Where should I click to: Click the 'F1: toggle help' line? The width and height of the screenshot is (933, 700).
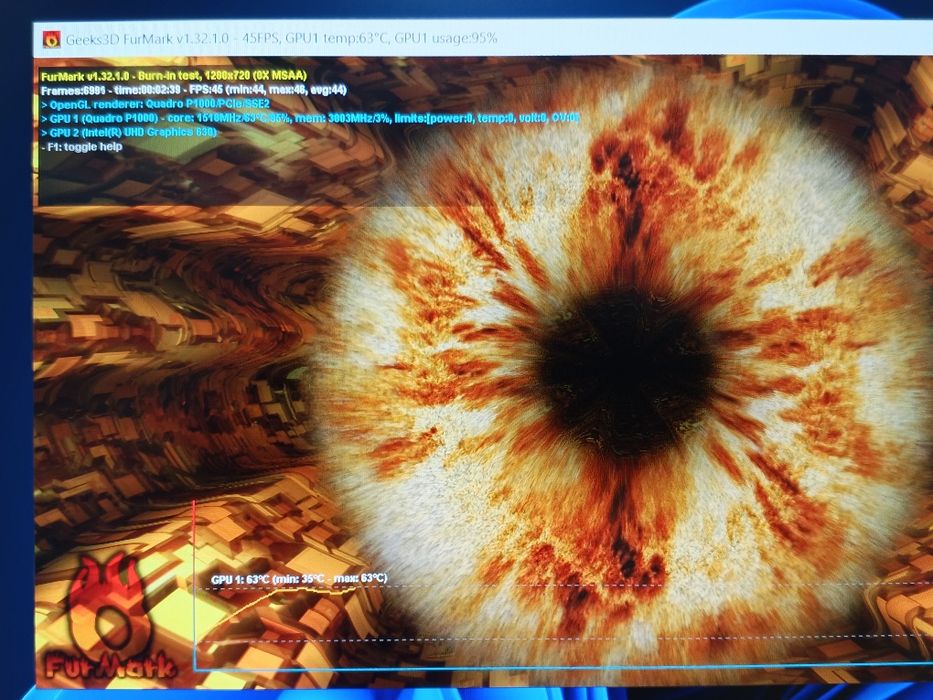point(82,146)
